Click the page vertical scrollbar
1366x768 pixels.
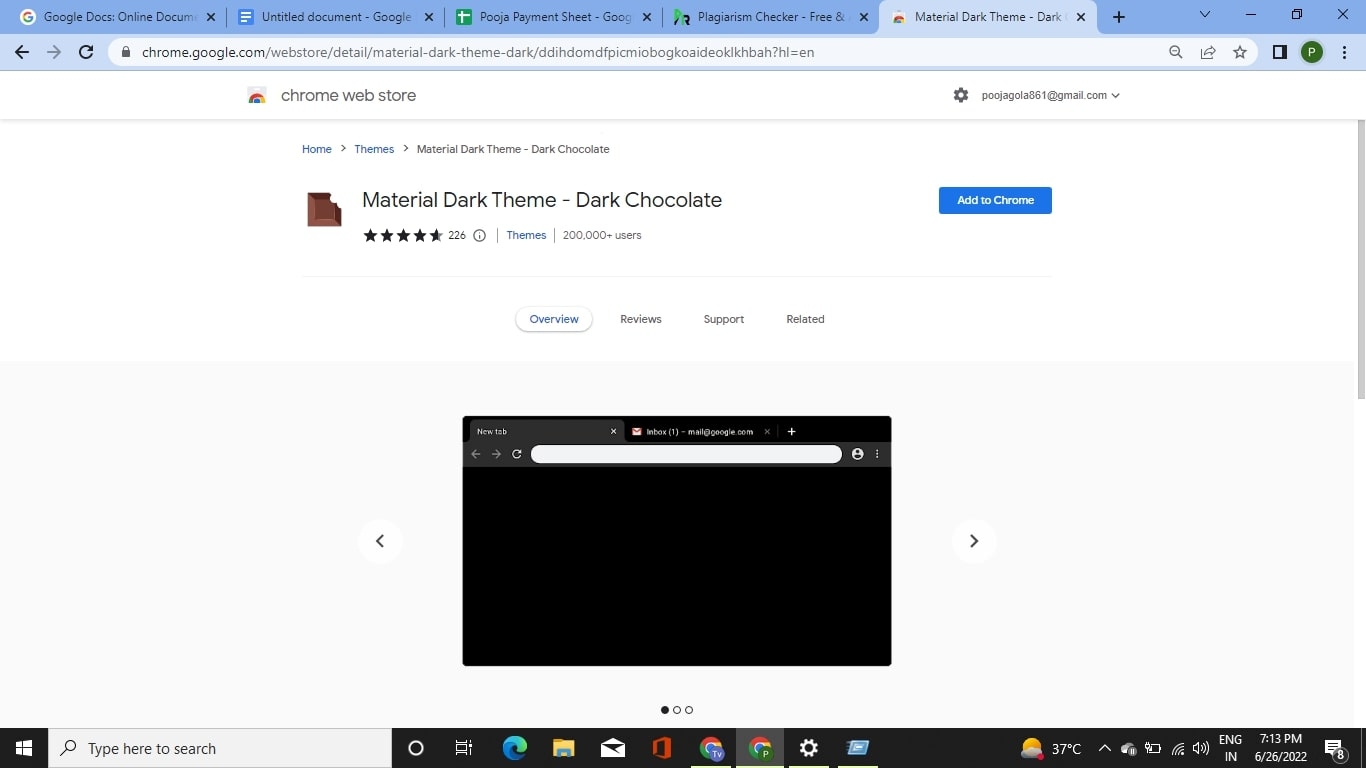pos(1360,260)
